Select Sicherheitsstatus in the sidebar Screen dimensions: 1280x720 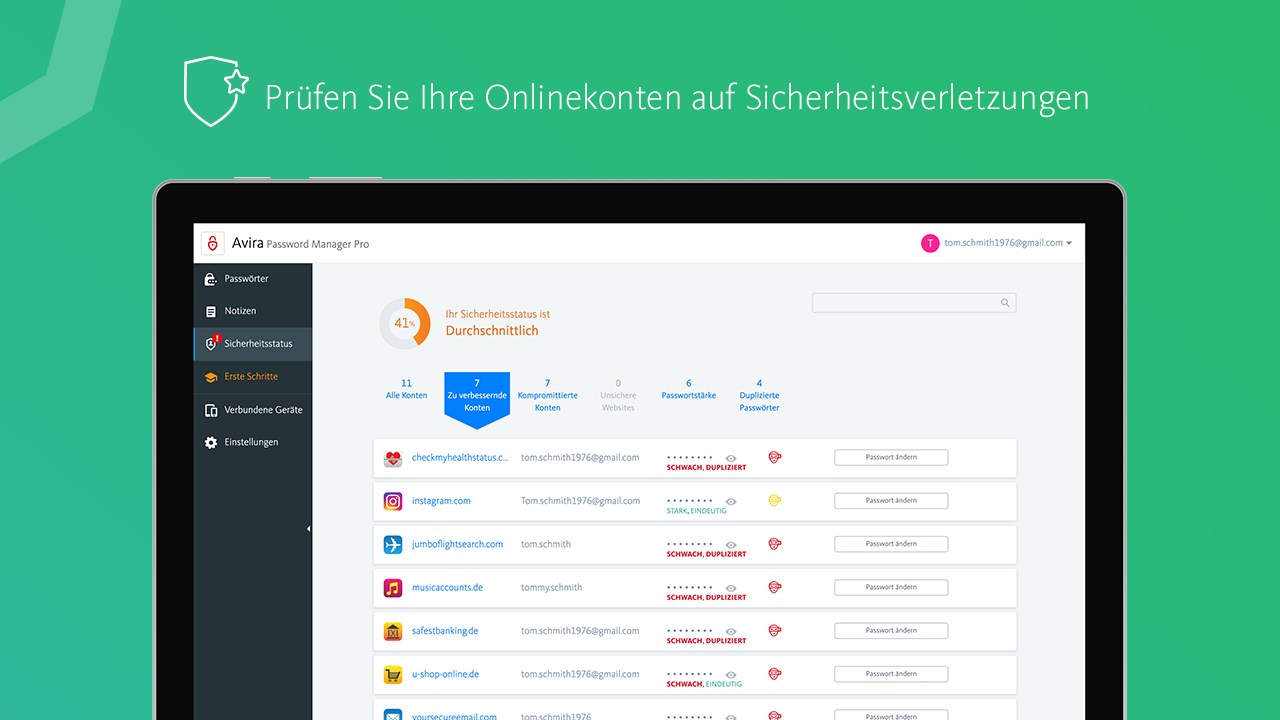click(x=253, y=344)
